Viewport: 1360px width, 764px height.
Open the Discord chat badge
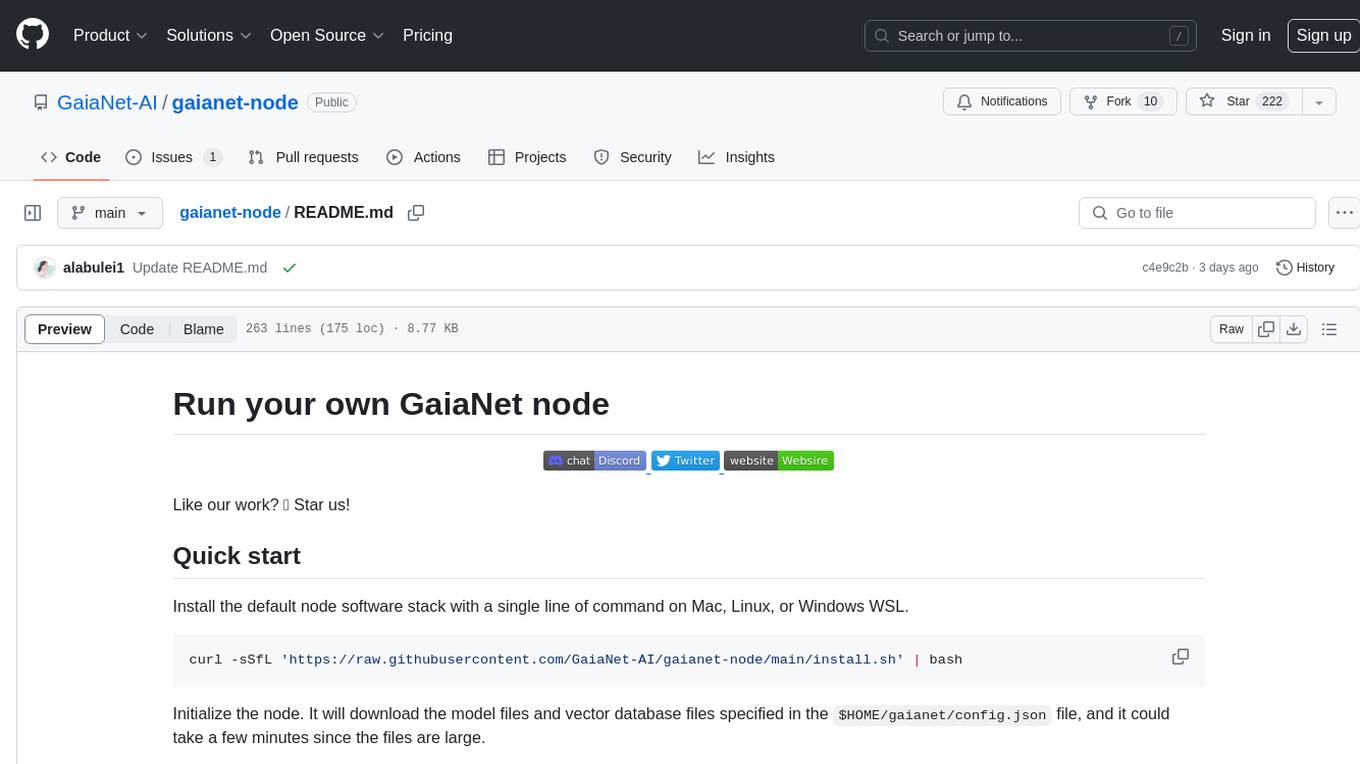(594, 461)
